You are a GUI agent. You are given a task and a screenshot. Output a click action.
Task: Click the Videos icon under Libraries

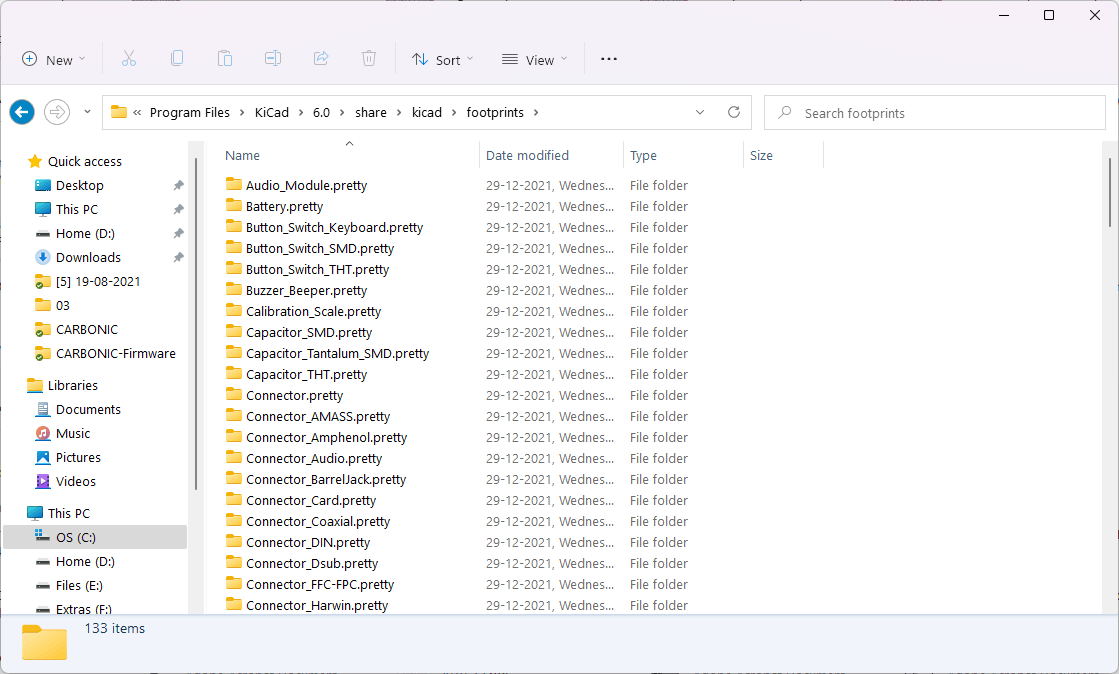tap(43, 481)
